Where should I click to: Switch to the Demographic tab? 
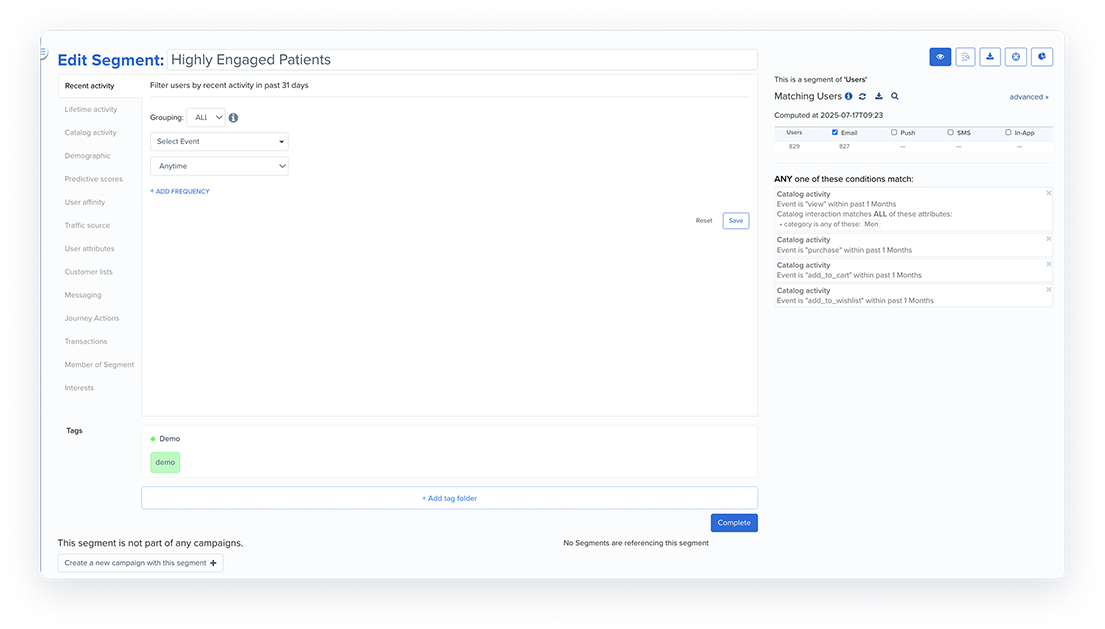tap(88, 155)
